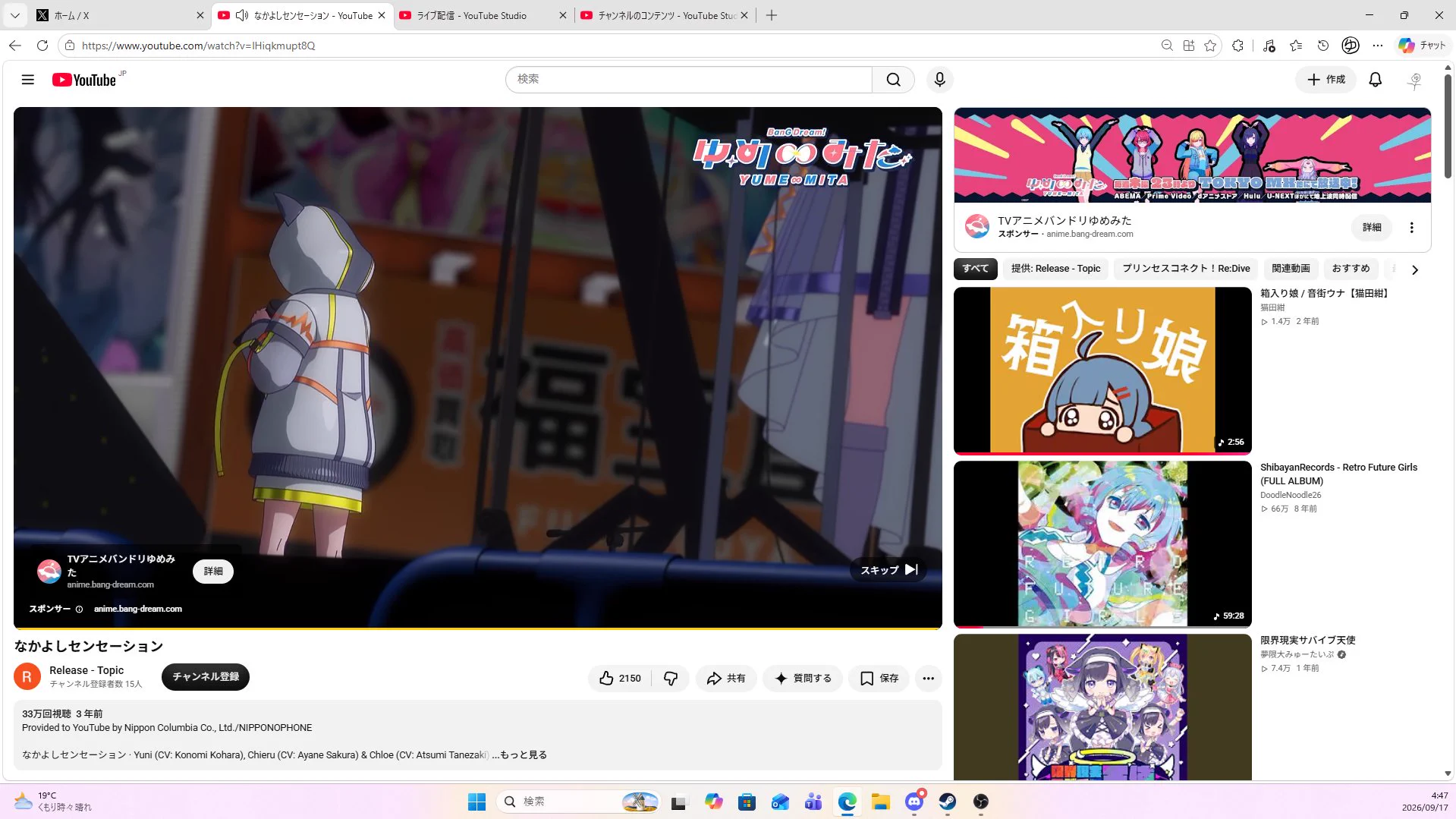Open browser extensions puzzle icon
This screenshot has width=1456, height=819.
coord(1237,46)
